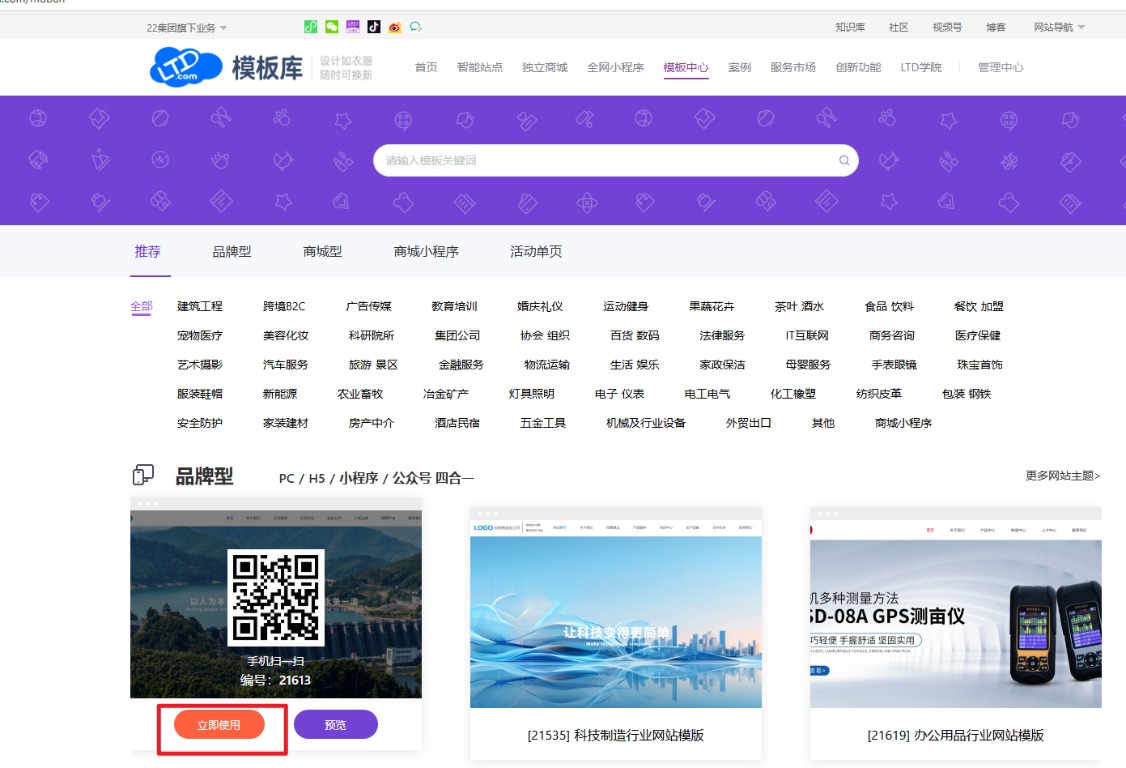Image resolution: width=1126 pixels, height=768 pixels.
Task: Filter by IT互联网 category
Action: tap(806, 336)
